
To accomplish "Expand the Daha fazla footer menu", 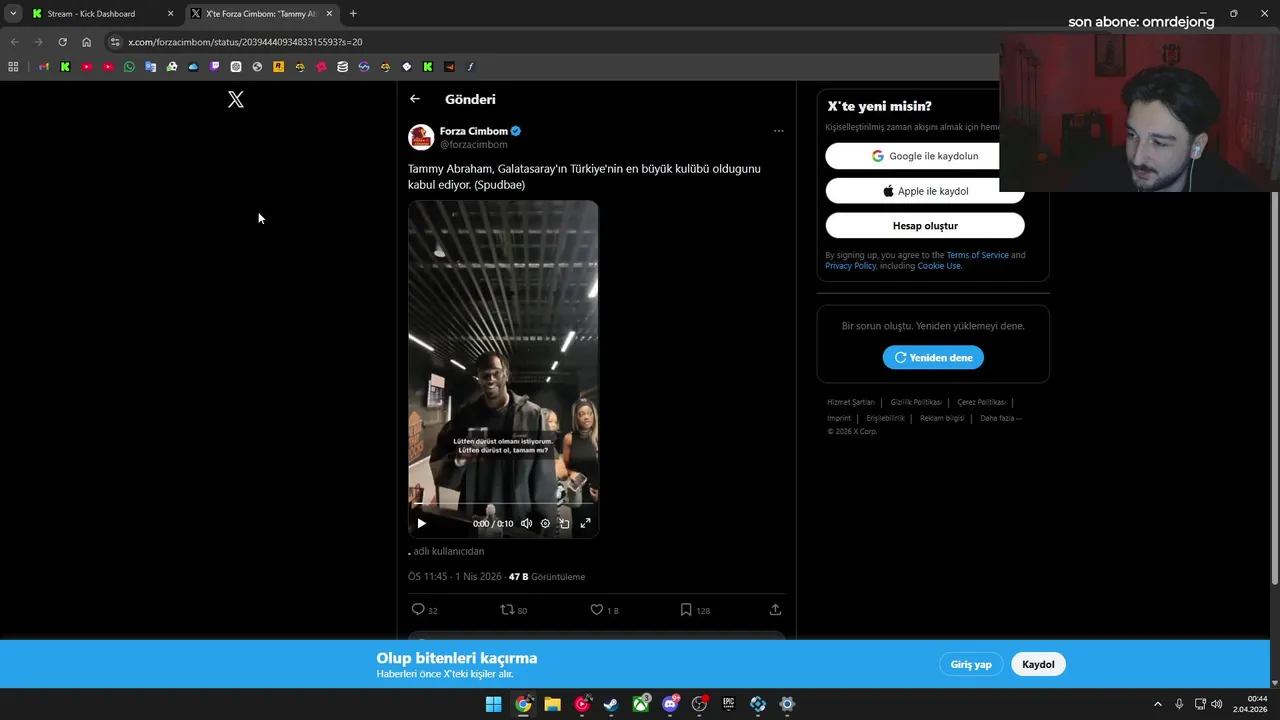I will pos(1001,418).
